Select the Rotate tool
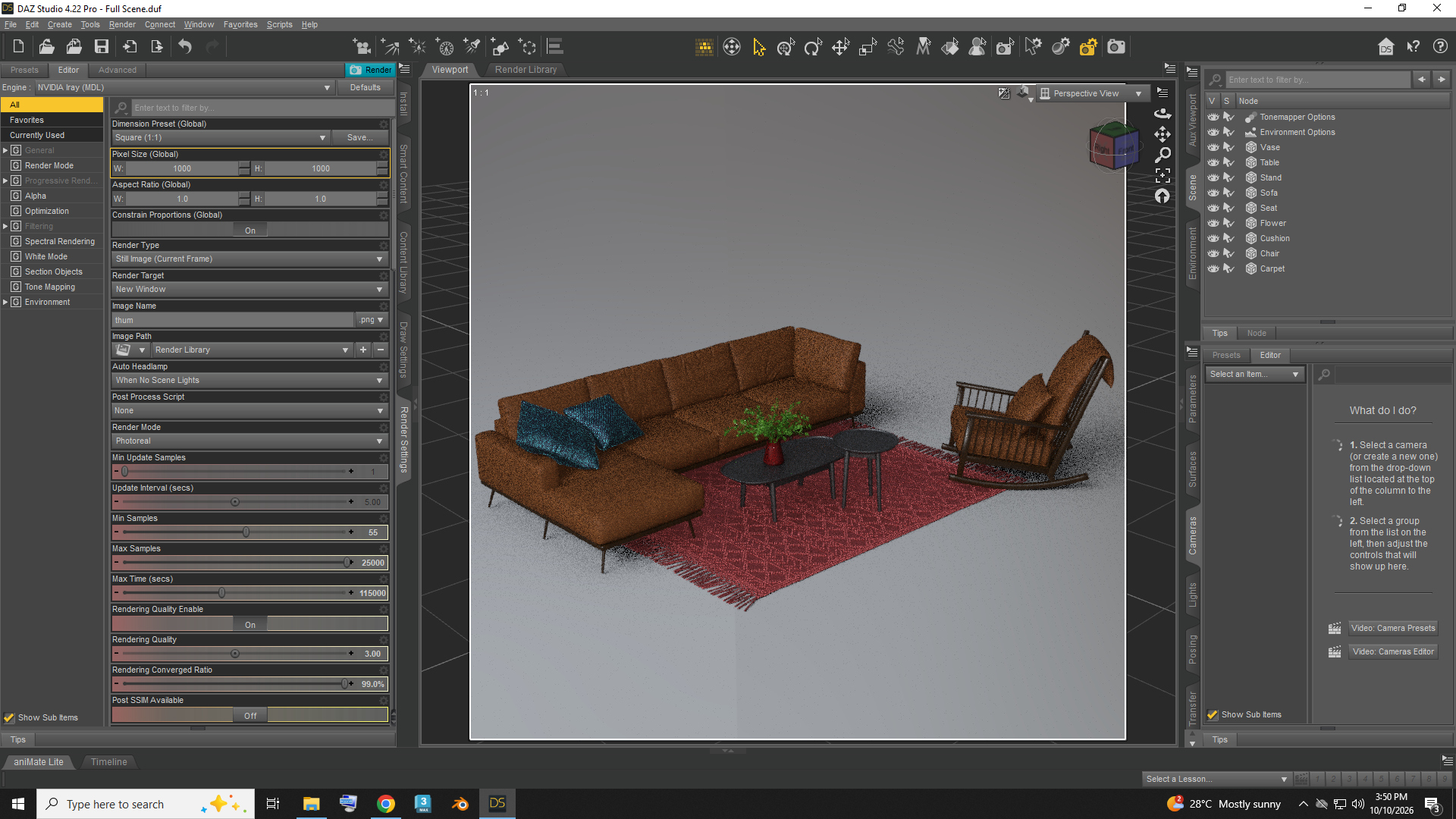This screenshot has height=819, width=1456. click(813, 47)
